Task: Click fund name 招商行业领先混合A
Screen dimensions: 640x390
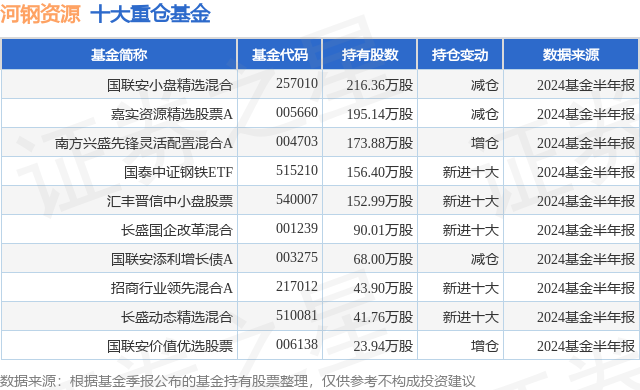Action: (172, 288)
